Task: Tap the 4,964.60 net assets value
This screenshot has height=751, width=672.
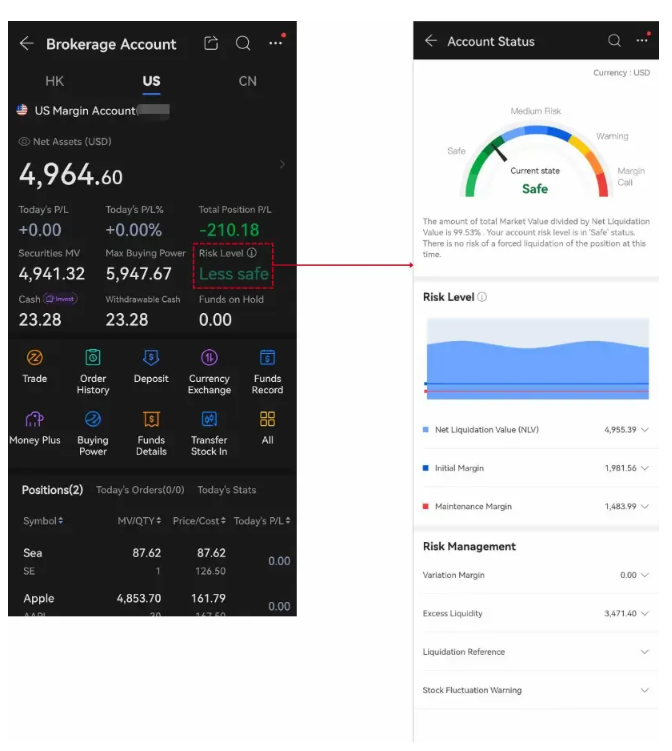Action: pyautogui.click(x=70, y=175)
